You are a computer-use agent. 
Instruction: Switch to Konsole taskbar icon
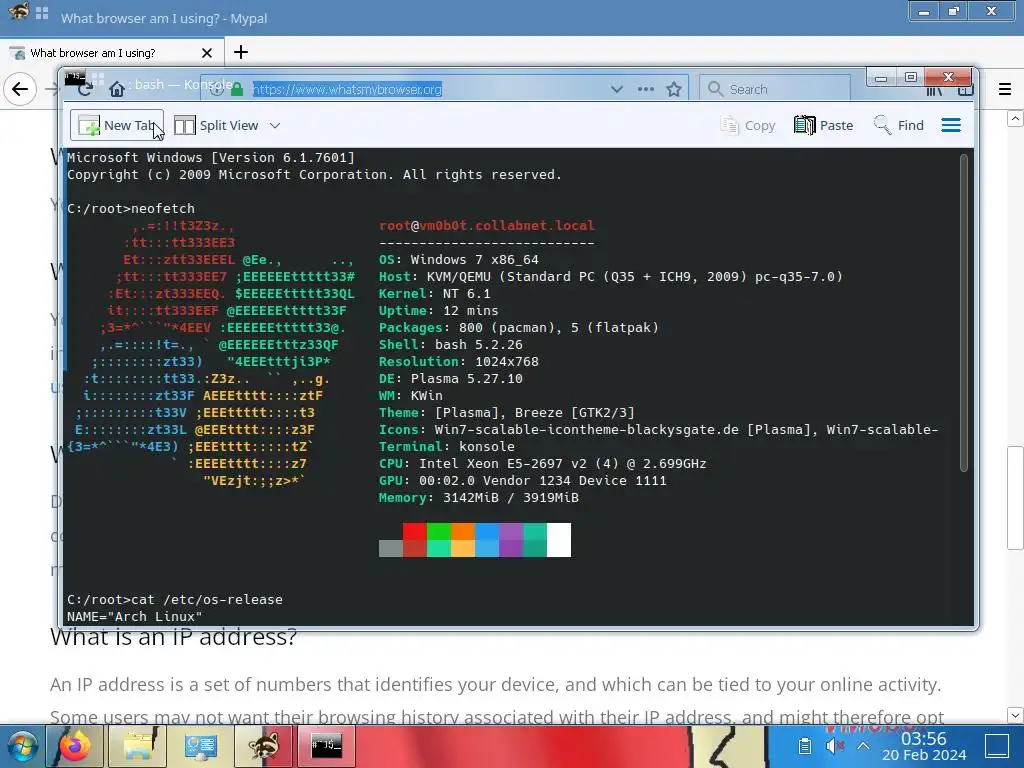coord(326,746)
